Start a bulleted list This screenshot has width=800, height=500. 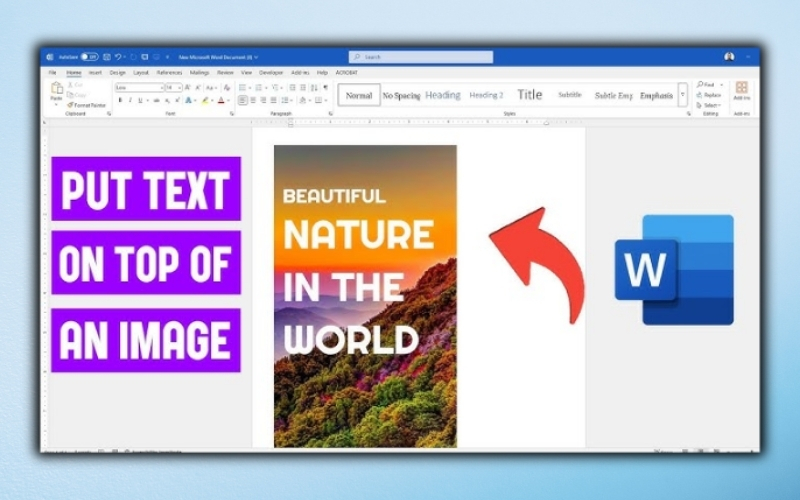(x=243, y=88)
